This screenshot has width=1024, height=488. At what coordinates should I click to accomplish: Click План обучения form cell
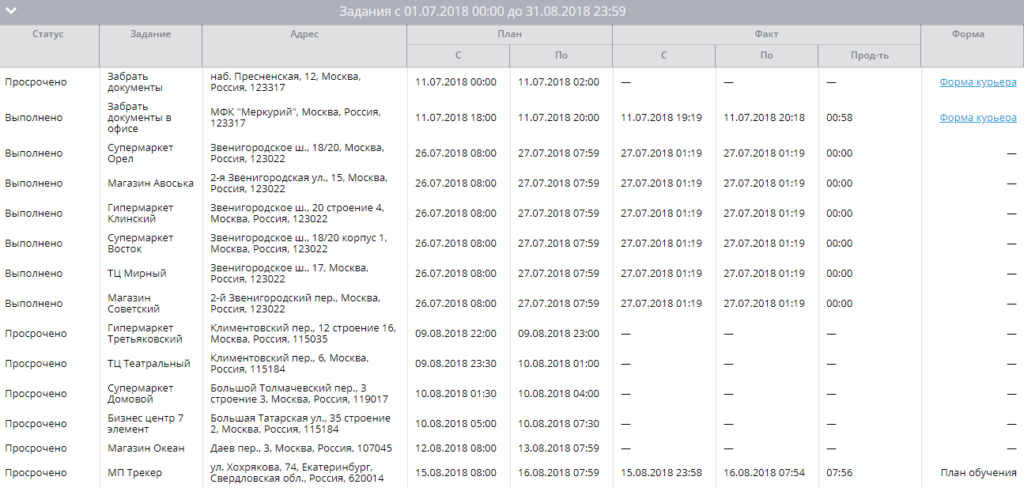pyautogui.click(x=978, y=473)
